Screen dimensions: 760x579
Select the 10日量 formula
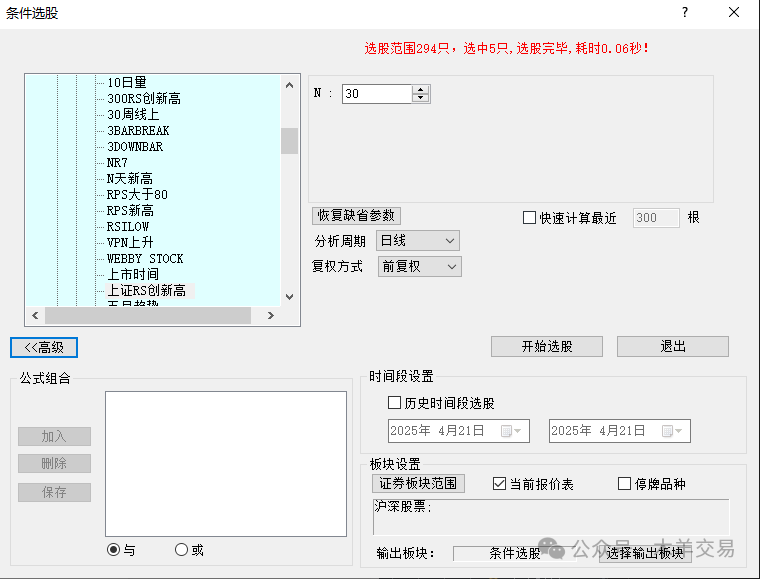(x=127, y=82)
